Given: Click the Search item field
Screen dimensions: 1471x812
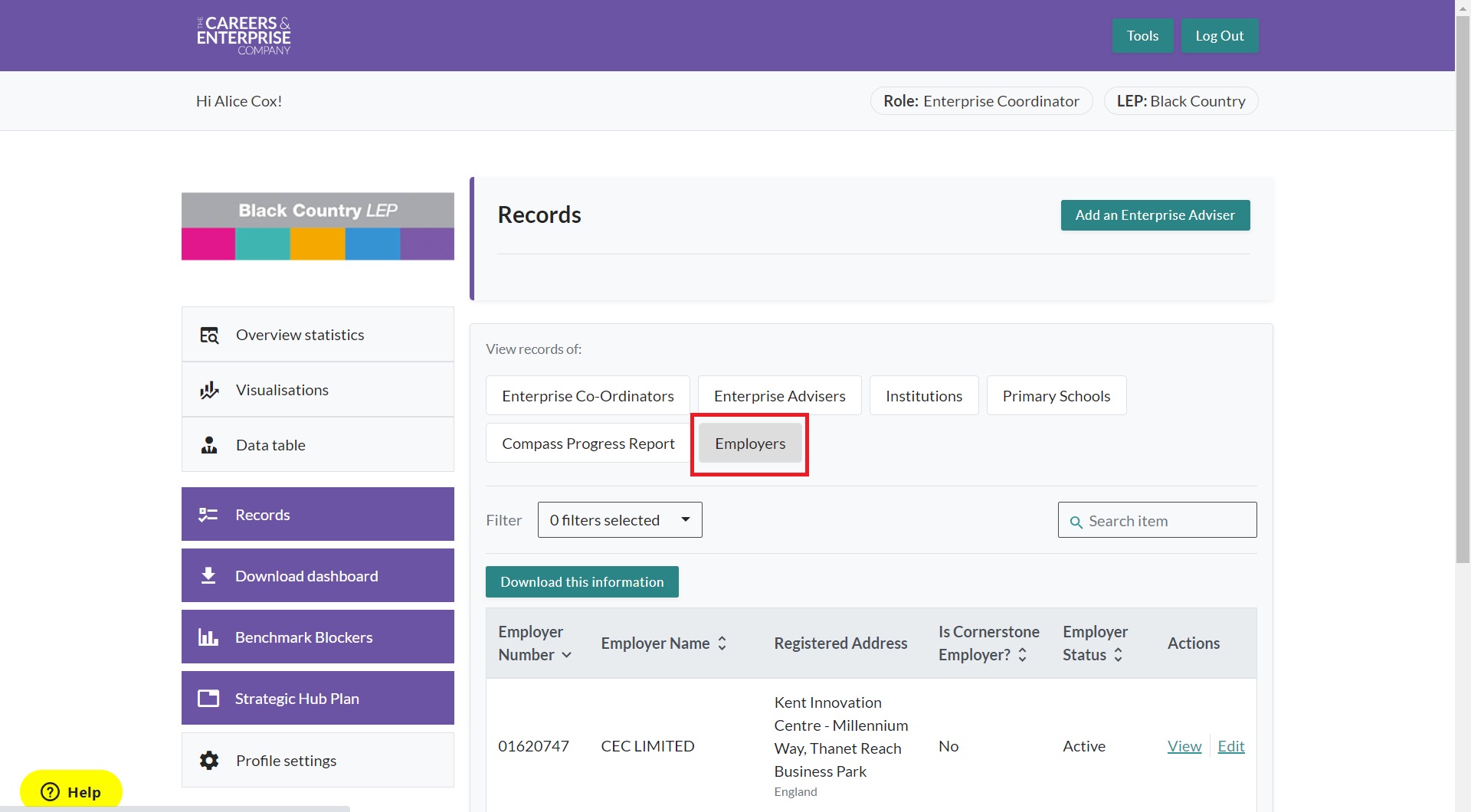Looking at the screenshot, I should [1157, 520].
